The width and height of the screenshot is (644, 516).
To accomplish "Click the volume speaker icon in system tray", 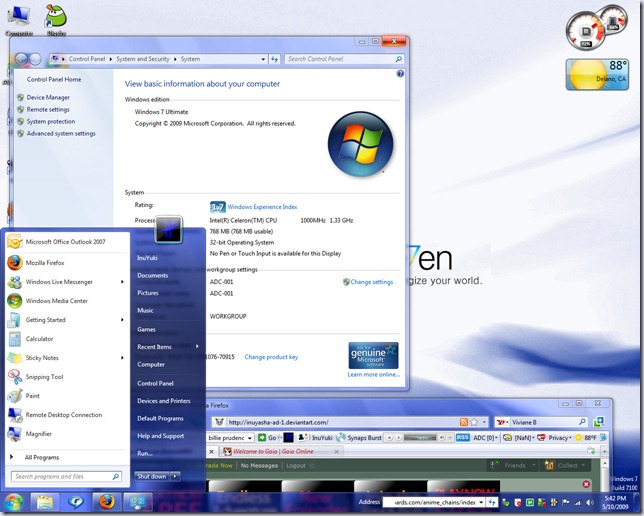I will tap(590, 502).
